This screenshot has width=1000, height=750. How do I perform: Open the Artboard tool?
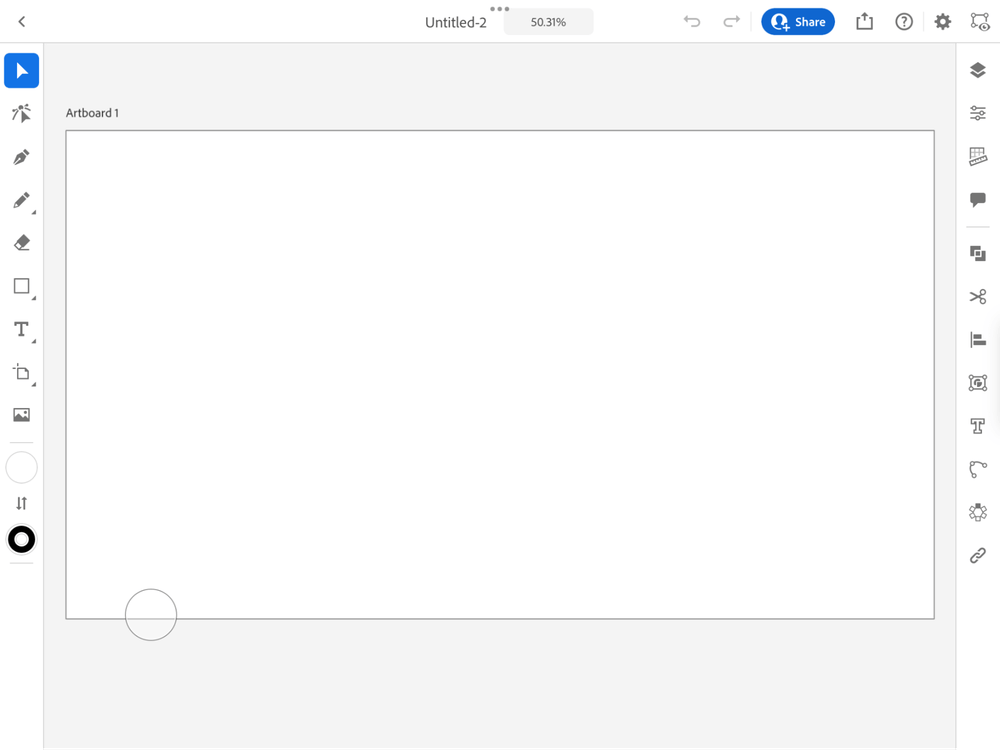point(22,372)
